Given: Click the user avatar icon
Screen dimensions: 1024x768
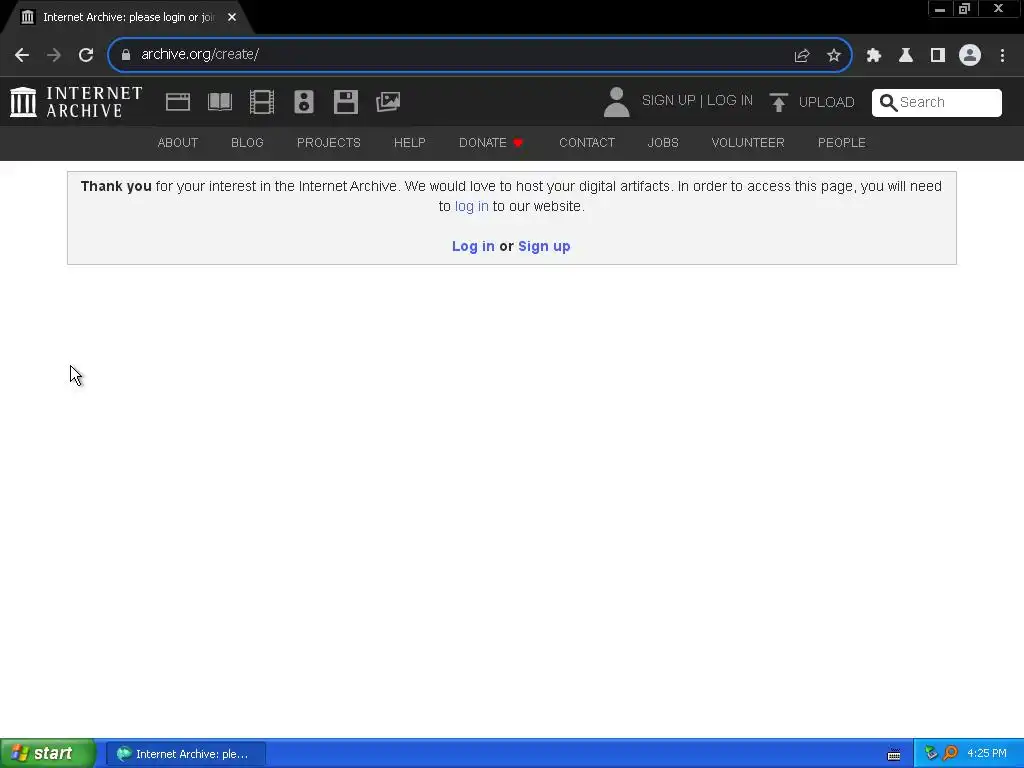Looking at the screenshot, I should click(x=616, y=102).
